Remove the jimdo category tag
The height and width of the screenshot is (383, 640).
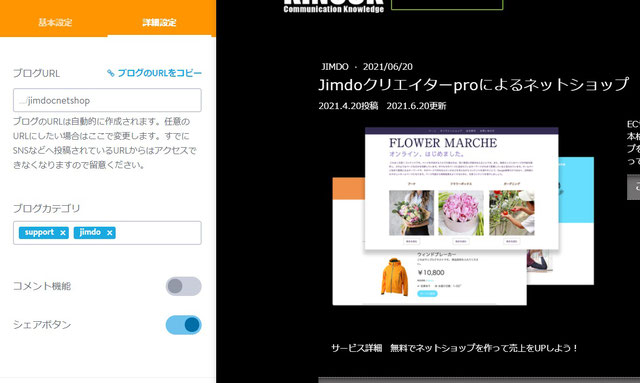coord(109,233)
